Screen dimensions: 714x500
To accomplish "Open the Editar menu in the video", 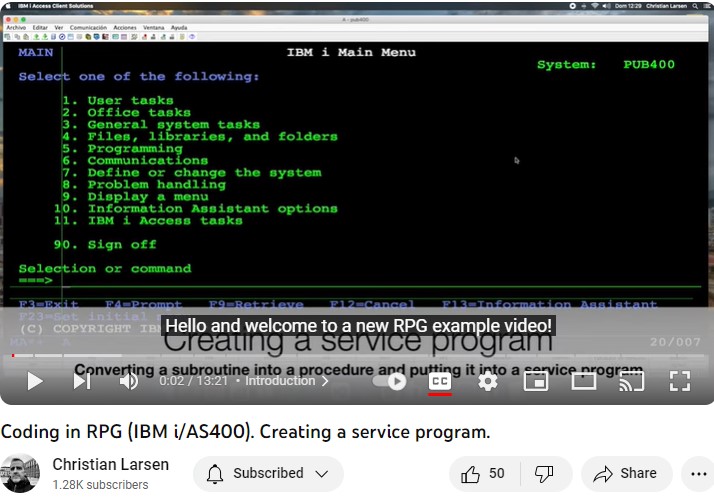I will tap(40, 28).
